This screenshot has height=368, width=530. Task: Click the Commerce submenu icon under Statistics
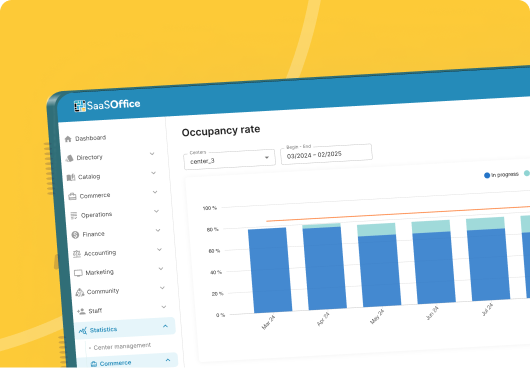coord(94,364)
